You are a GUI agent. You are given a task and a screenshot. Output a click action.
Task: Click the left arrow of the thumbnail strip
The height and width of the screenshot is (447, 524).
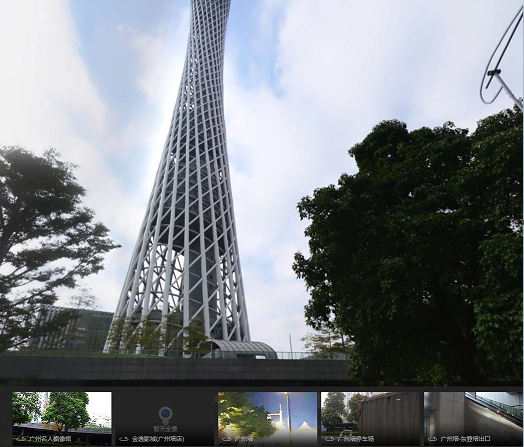point(4,419)
